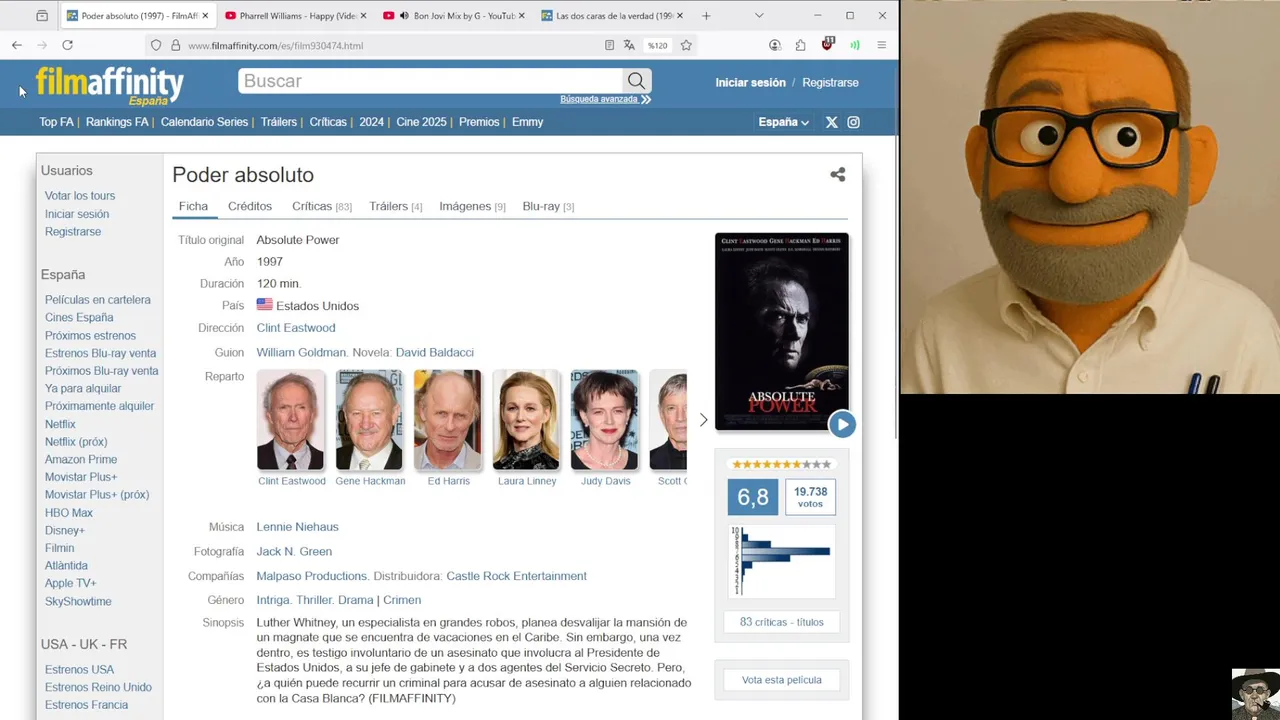The image size is (1280, 720).
Task: Click the page zoom %120 indicator
Action: tap(657, 45)
